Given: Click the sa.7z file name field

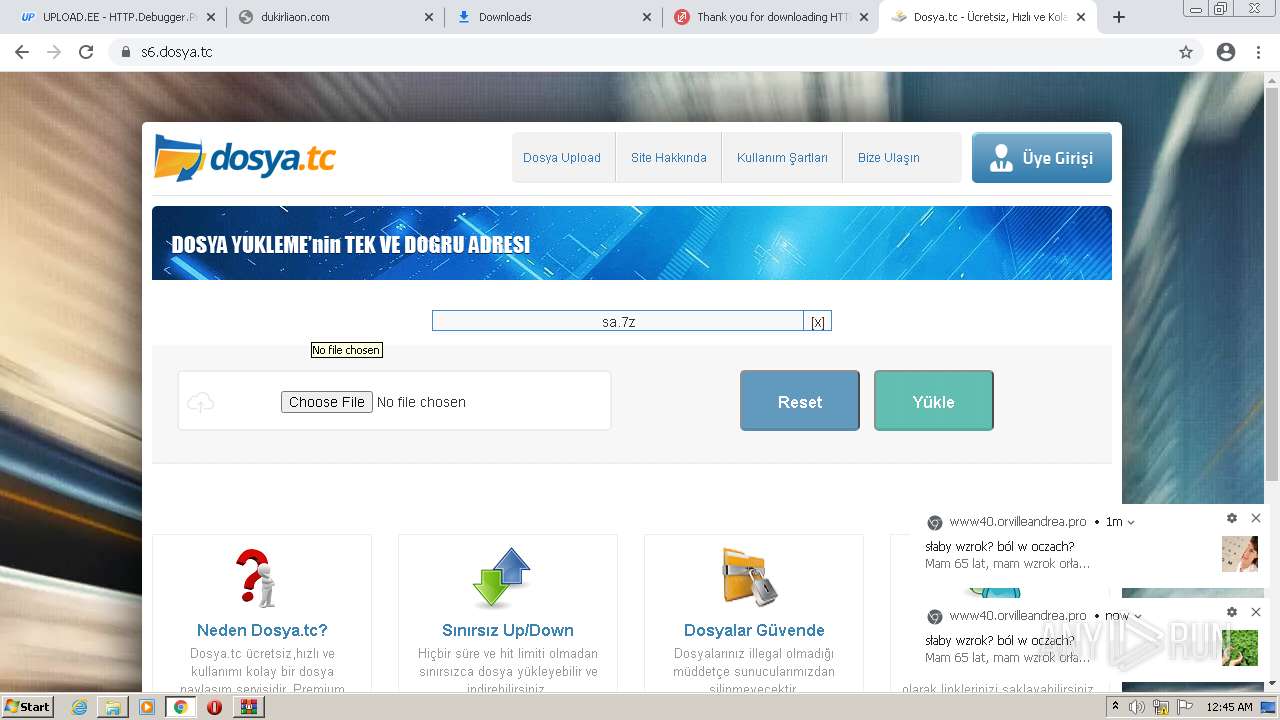Looking at the screenshot, I should click(x=618, y=322).
